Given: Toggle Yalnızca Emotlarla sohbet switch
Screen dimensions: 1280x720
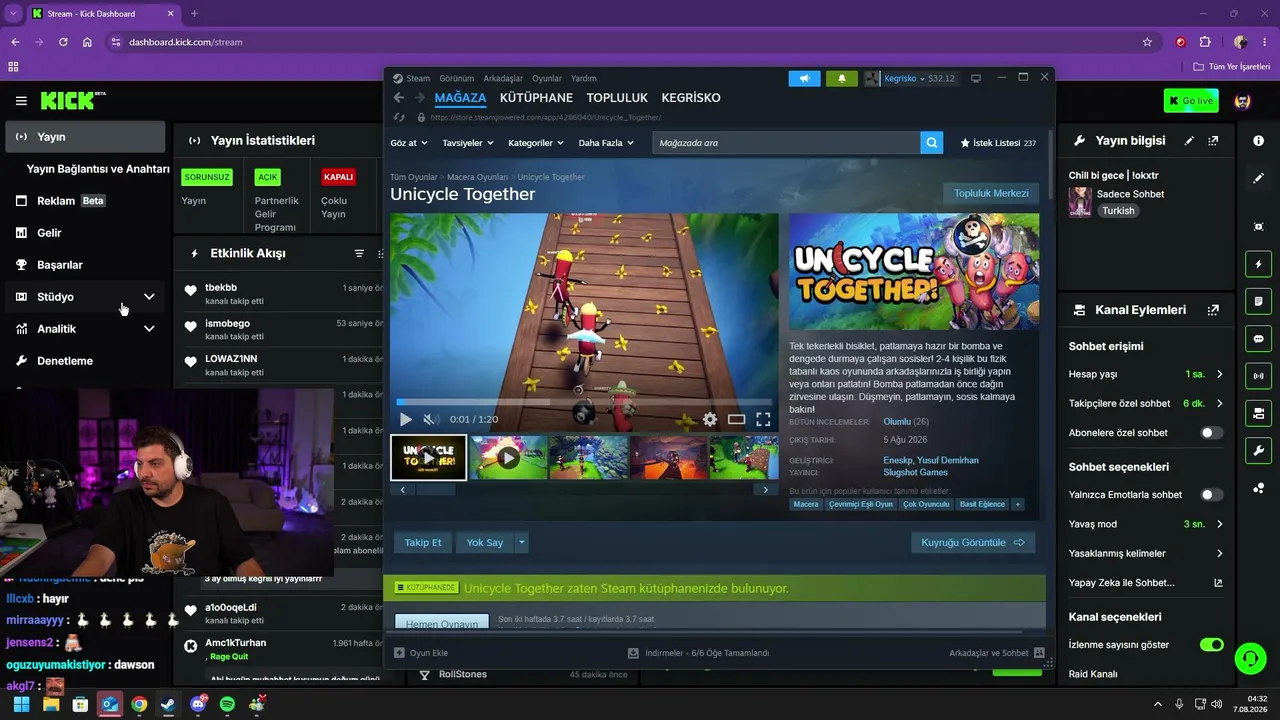Looking at the screenshot, I should [1211, 495].
